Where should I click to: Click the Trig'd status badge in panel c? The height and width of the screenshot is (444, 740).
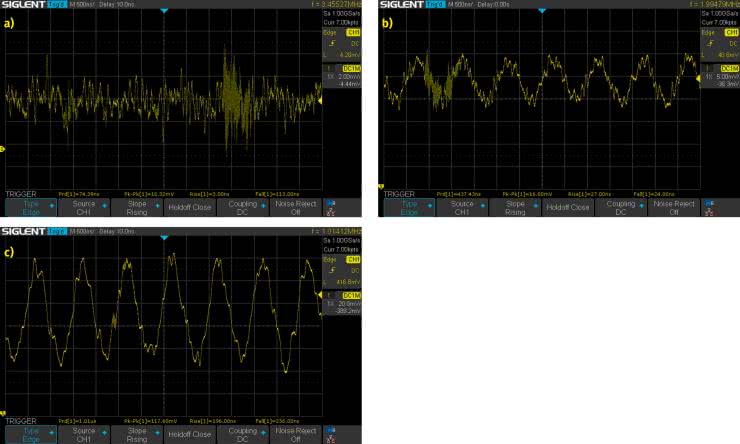57,232
